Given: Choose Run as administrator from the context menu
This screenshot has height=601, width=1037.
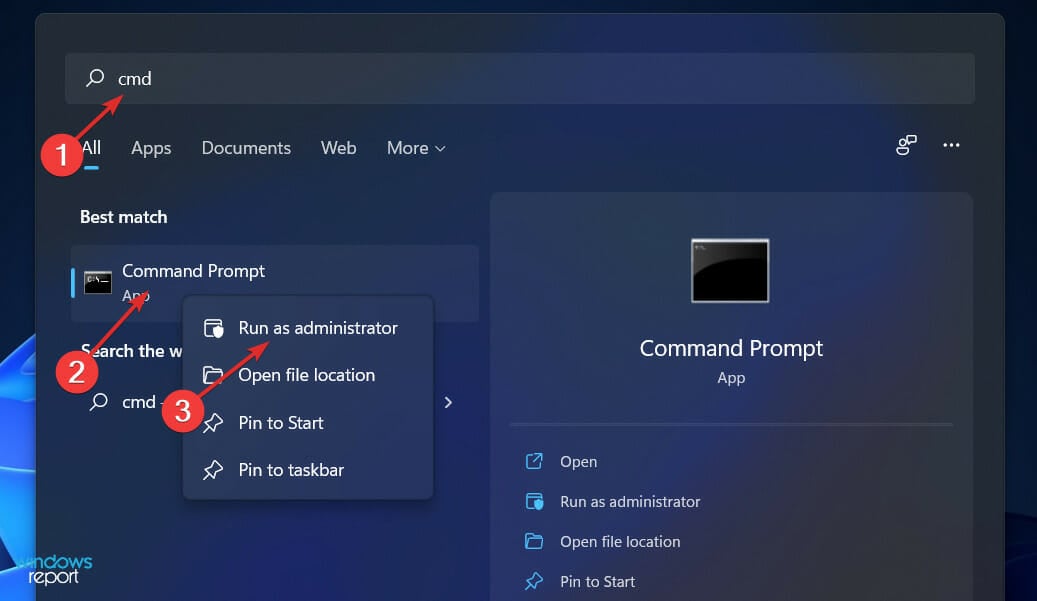Looking at the screenshot, I should pos(317,327).
